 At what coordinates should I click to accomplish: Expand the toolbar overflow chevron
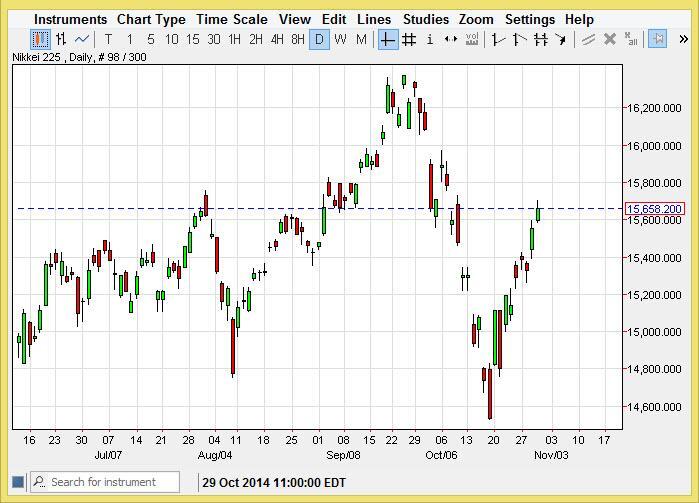(684, 40)
